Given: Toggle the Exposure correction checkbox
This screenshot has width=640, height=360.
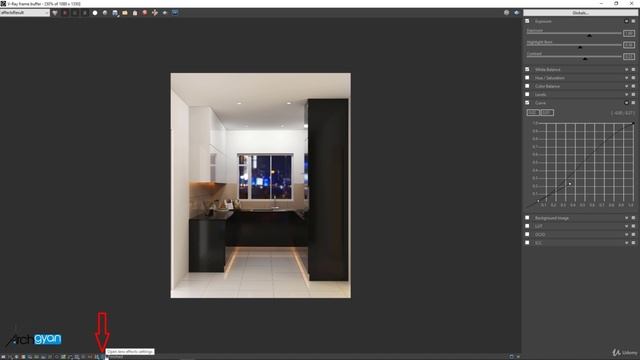Looking at the screenshot, I should tap(527, 21).
